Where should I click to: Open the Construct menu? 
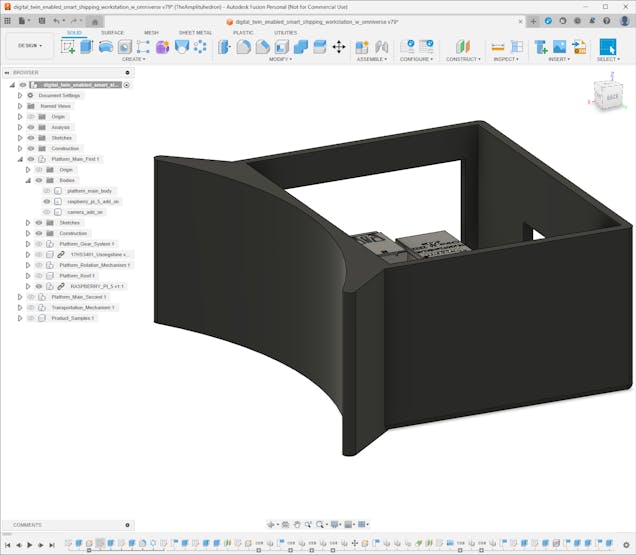point(463,59)
